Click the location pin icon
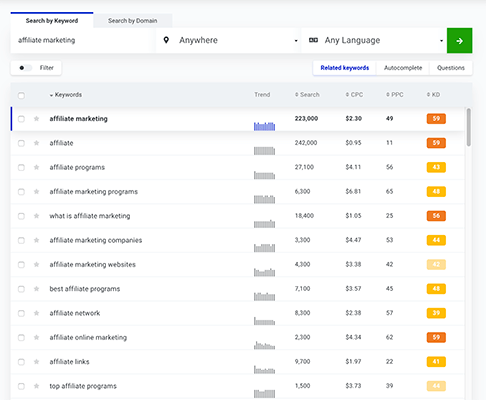Viewport: 486px width, 400px height. 166,40
